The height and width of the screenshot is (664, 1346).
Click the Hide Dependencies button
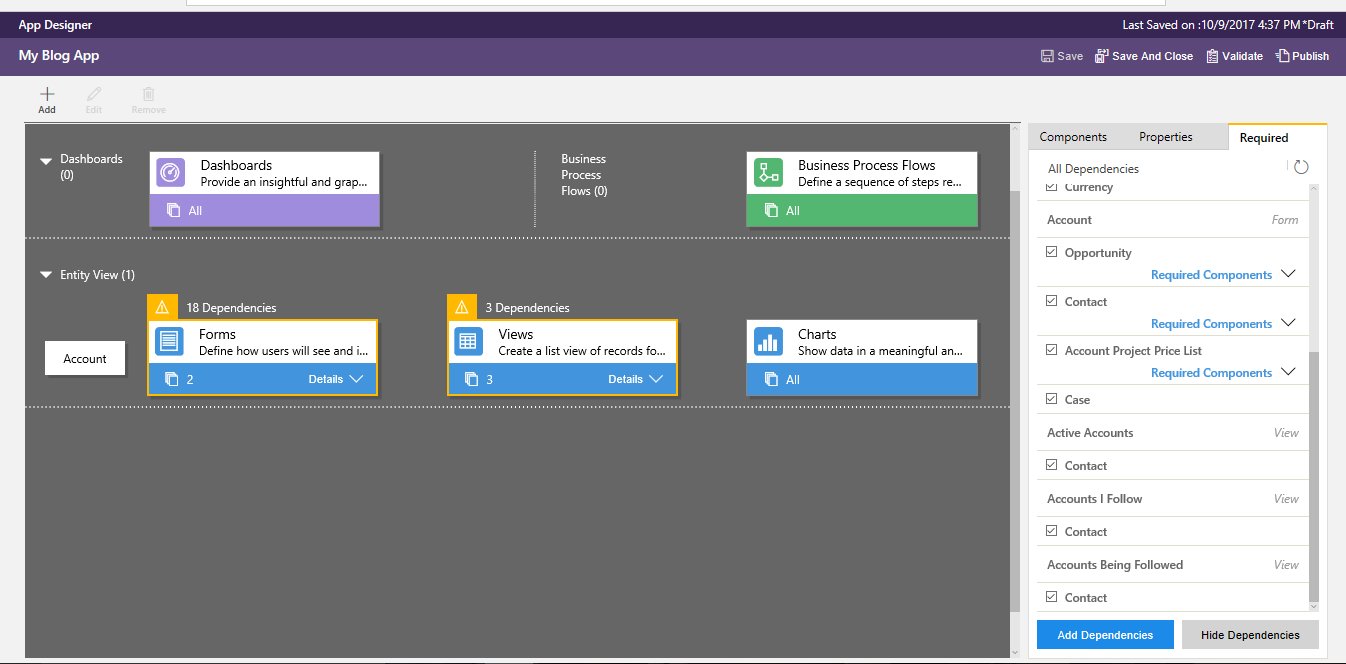1250,635
